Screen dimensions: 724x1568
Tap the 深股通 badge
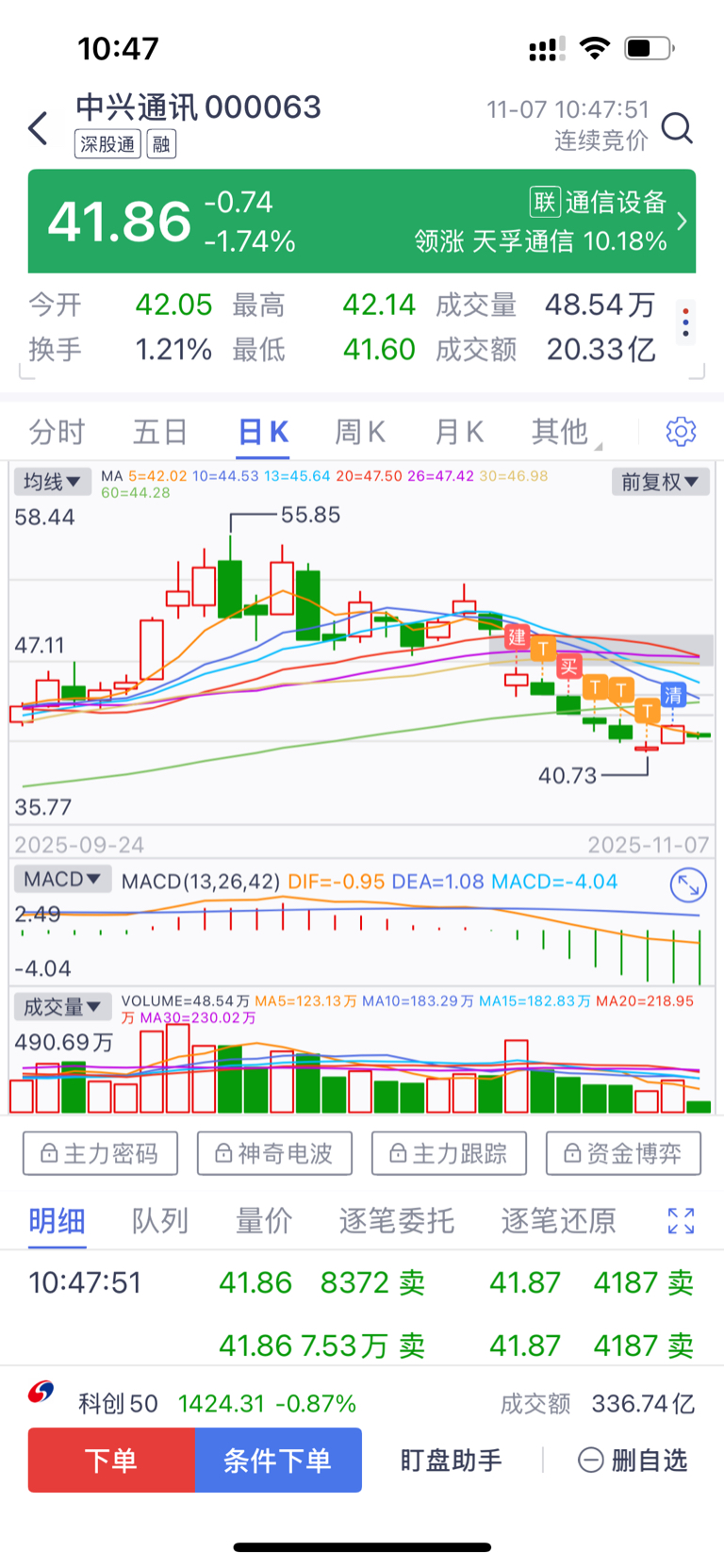[x=107, y=144]
